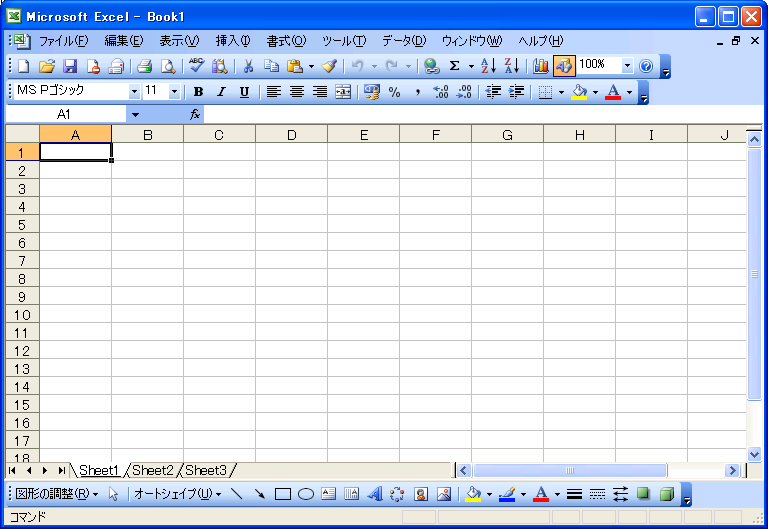The width and height of the screenshot is (768, 529).
Task: Apply the blue line color in drawing toolbar
Action: (x=507, y=494)
